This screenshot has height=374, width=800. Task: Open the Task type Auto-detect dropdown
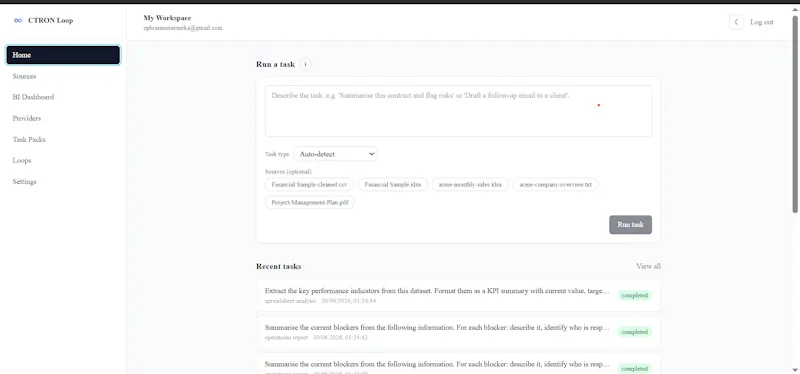tap(335, 154)
